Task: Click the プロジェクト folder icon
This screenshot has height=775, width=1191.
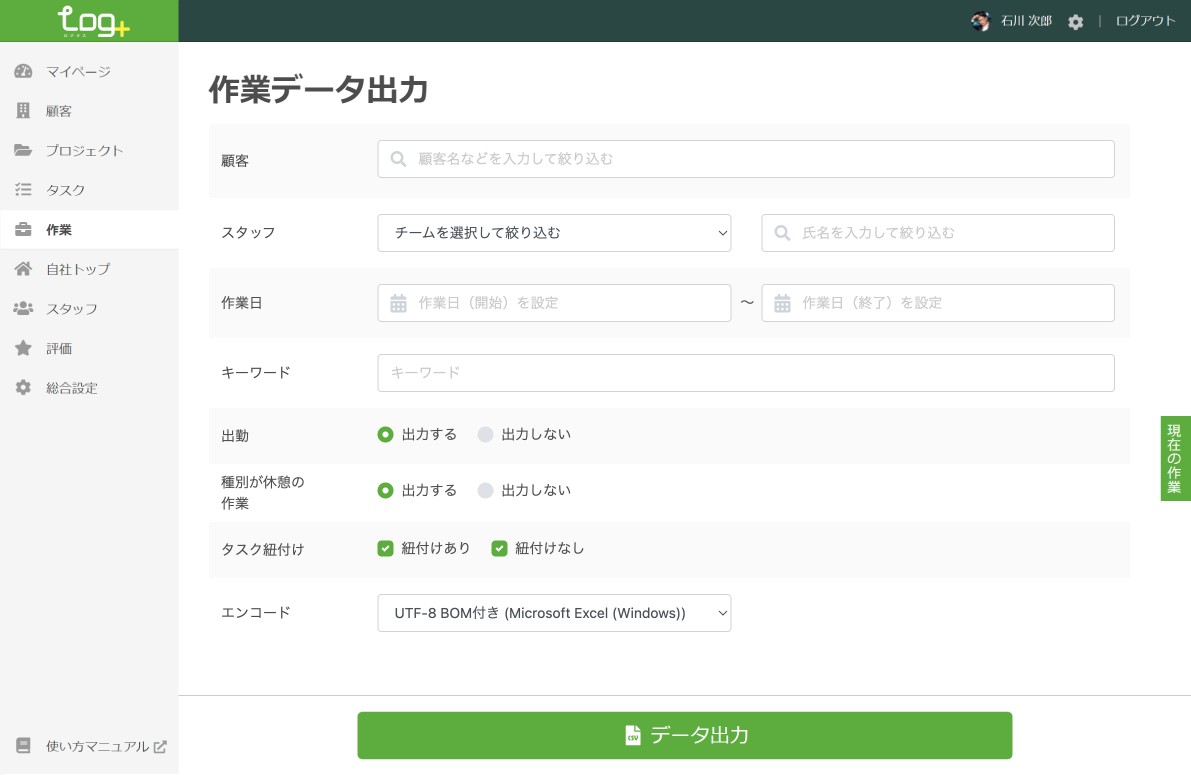Action: 23,151
